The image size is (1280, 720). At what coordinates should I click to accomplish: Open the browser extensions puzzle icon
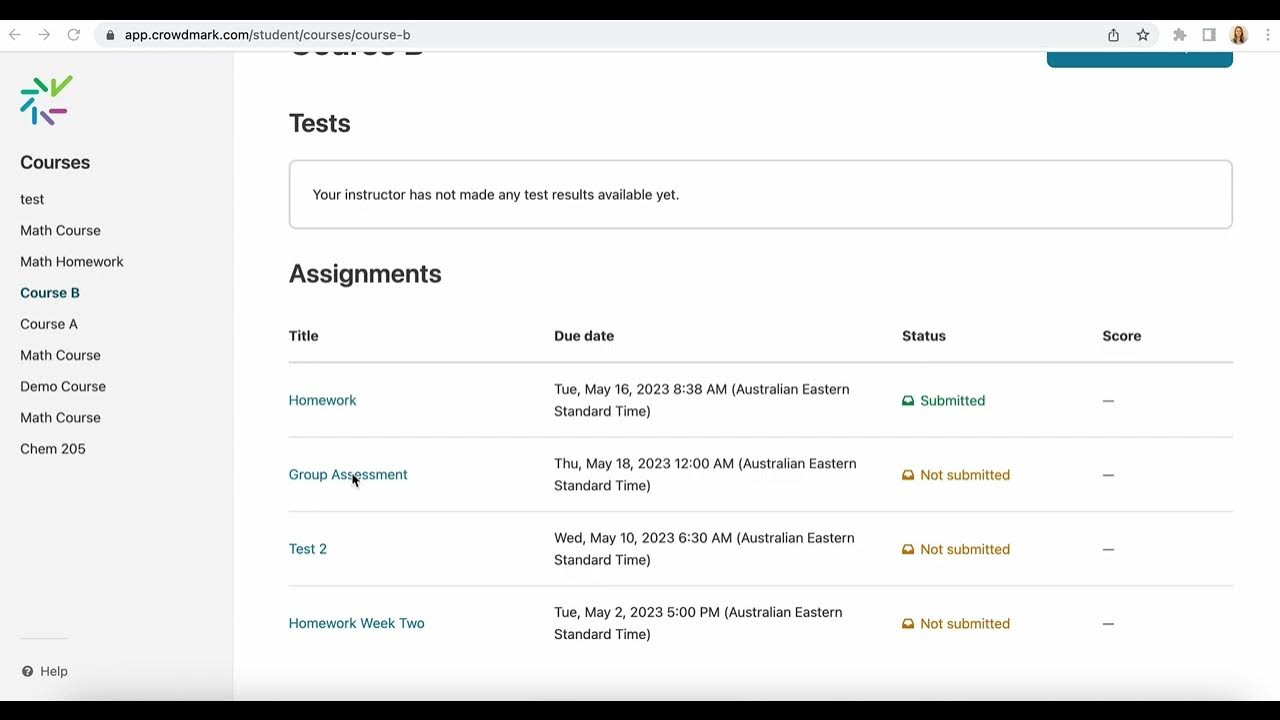point(1179,35)
